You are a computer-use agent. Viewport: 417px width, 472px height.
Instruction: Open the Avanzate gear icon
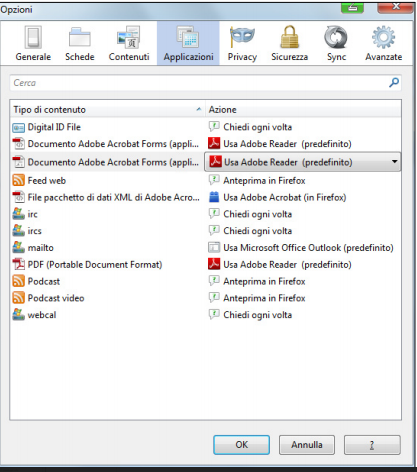[x=383, y=37]
